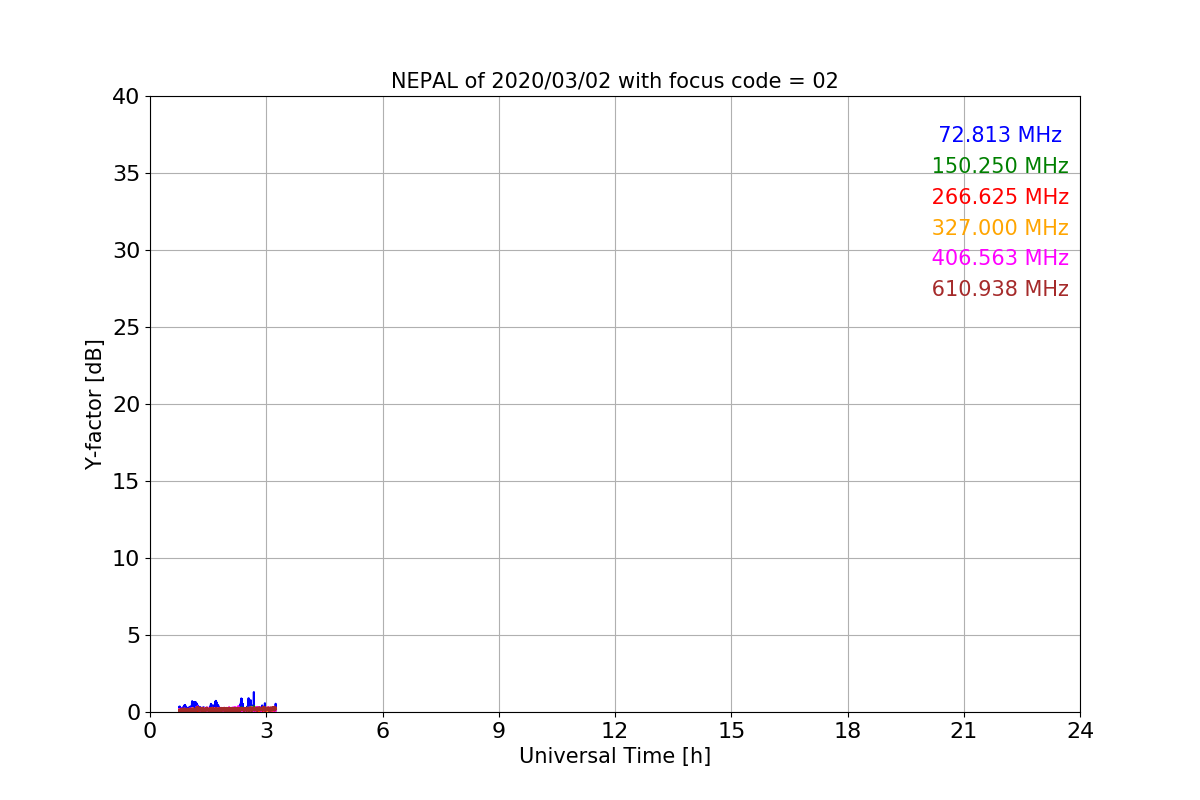The image size is (1200, 800).
Task: Click the x-axis tick label 12
Action: click(x=615, y=731)
